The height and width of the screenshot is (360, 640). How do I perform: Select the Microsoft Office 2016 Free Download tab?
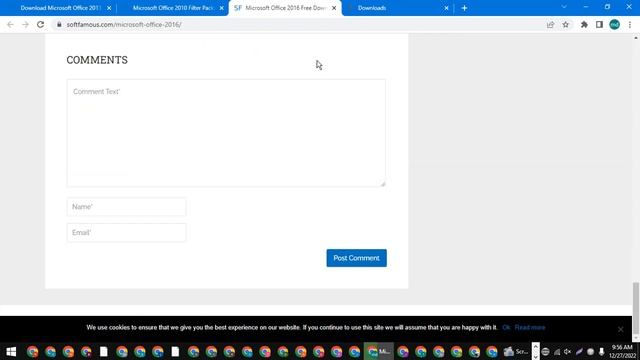click(x=284, y=8)
